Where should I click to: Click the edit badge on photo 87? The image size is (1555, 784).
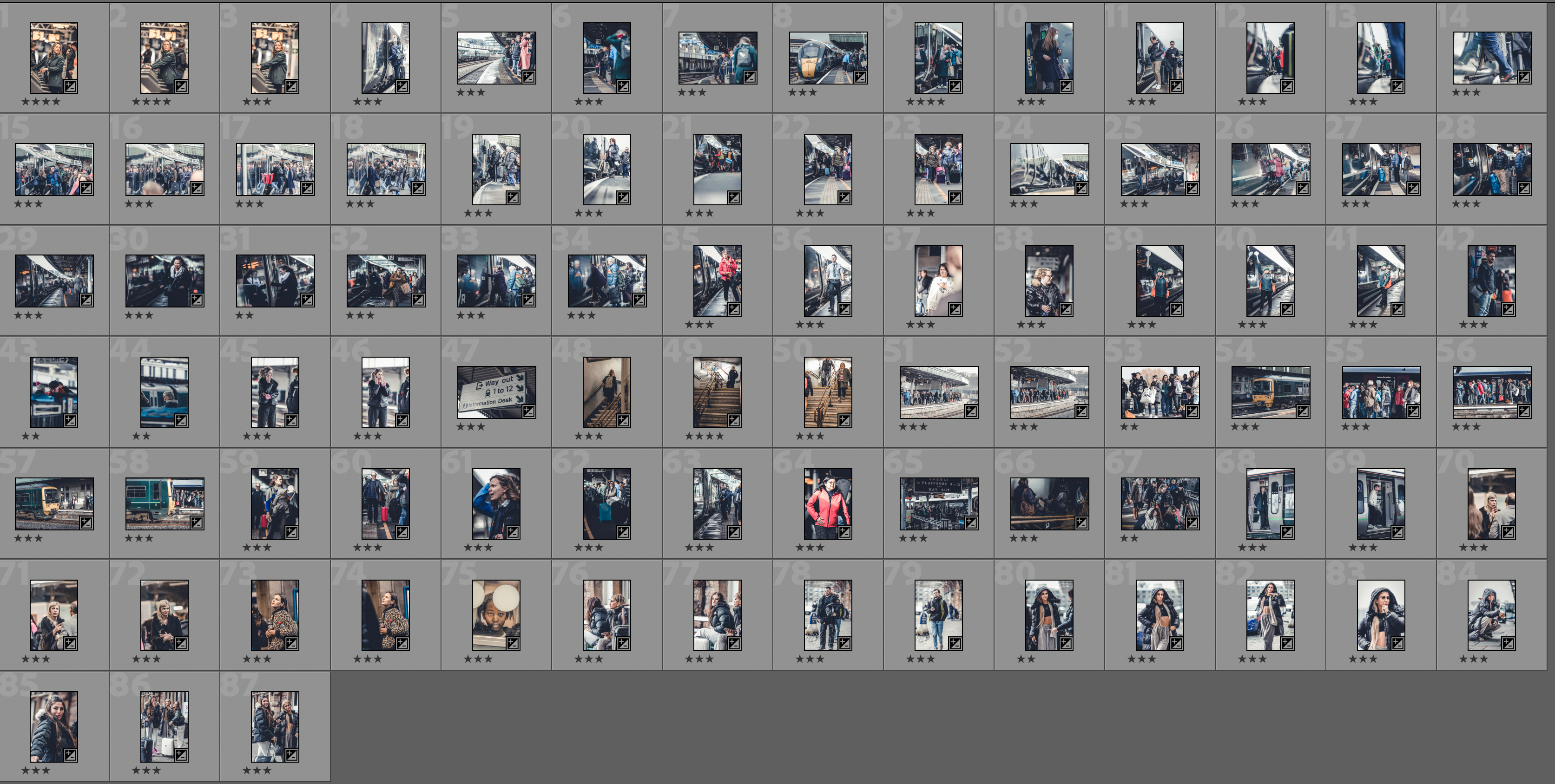pyautogui.click(x=291, y=755)
